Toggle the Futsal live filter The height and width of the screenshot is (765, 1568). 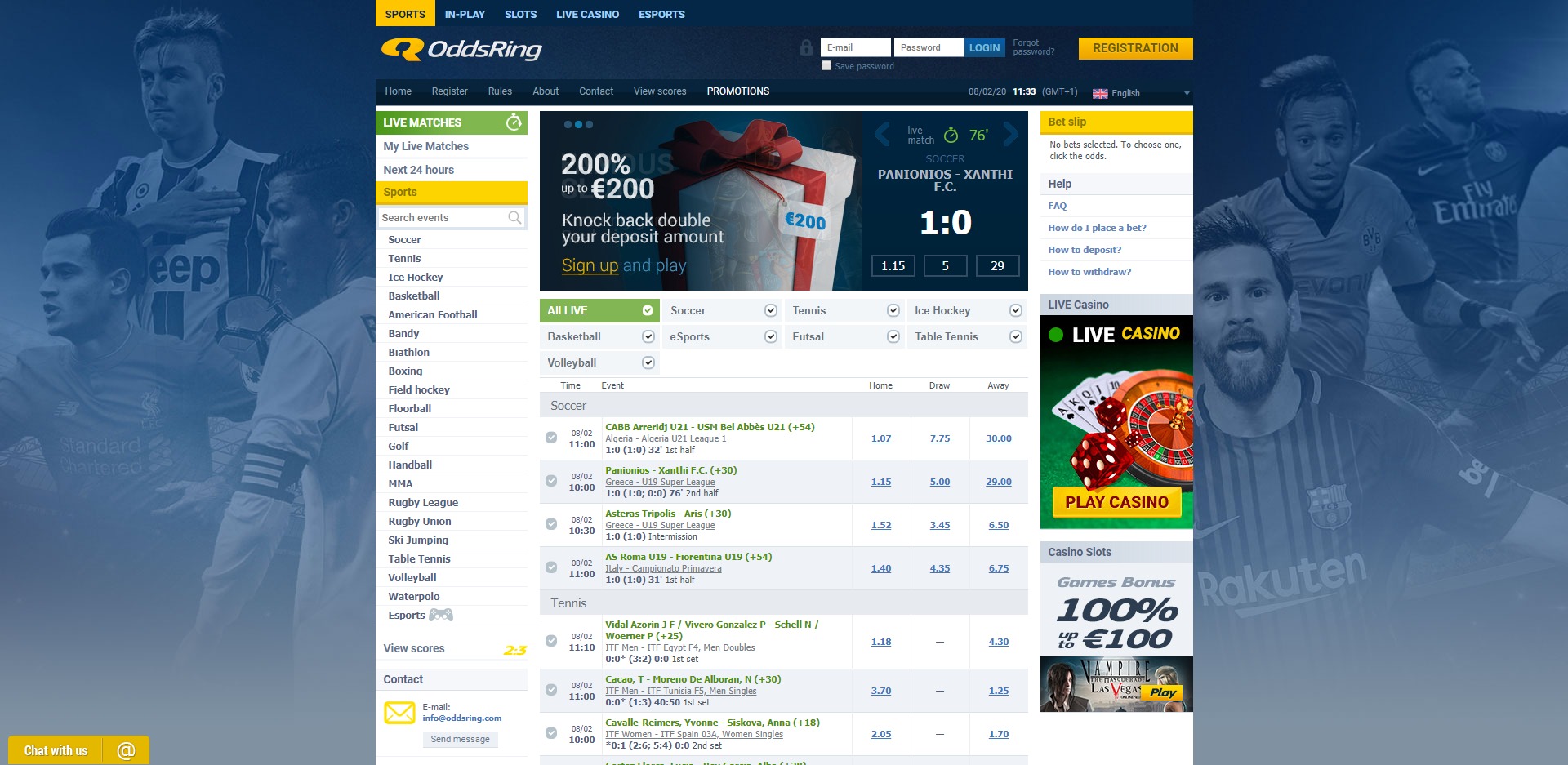coord(893,336)
